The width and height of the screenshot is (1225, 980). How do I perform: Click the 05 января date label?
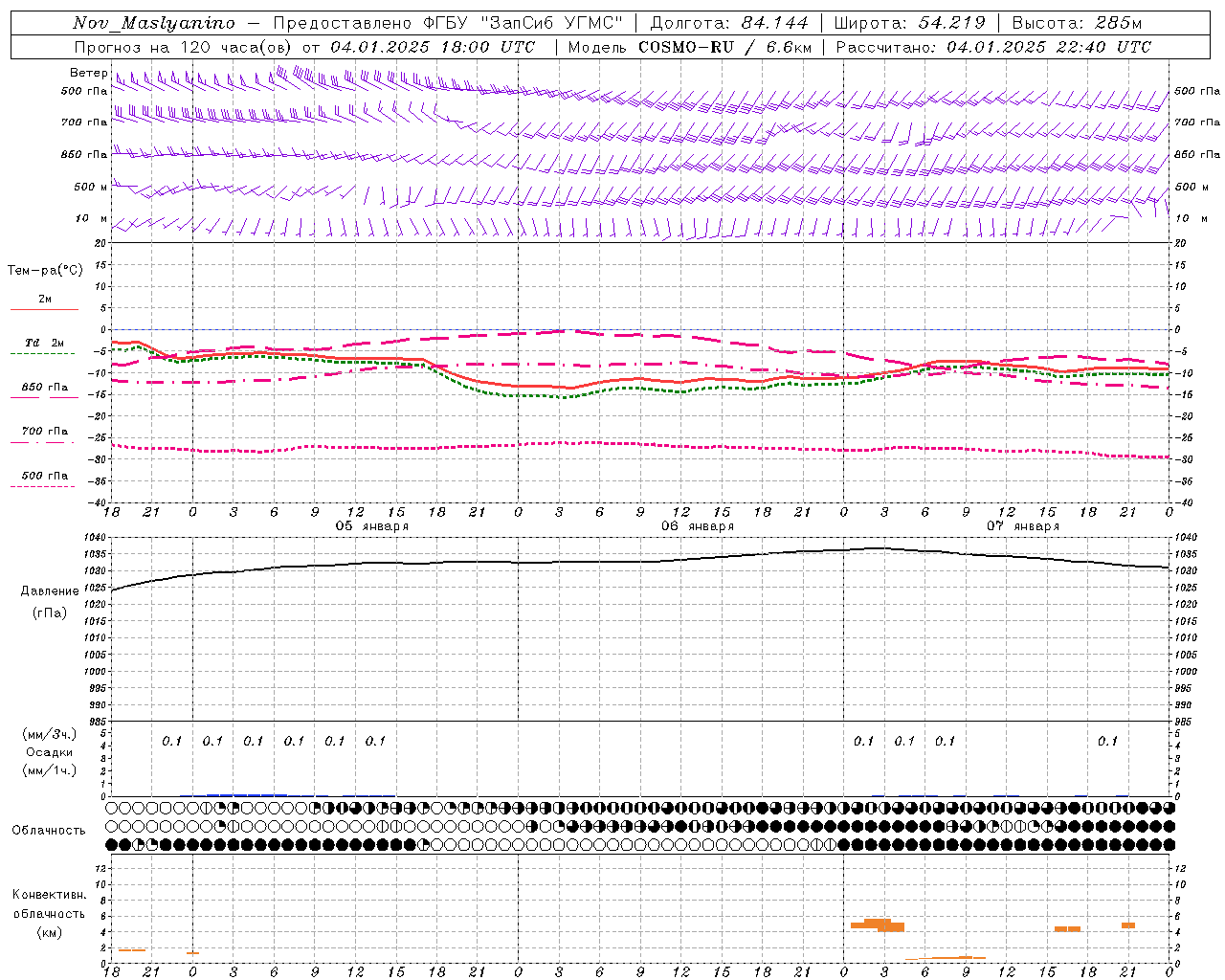tap(371, 526)
